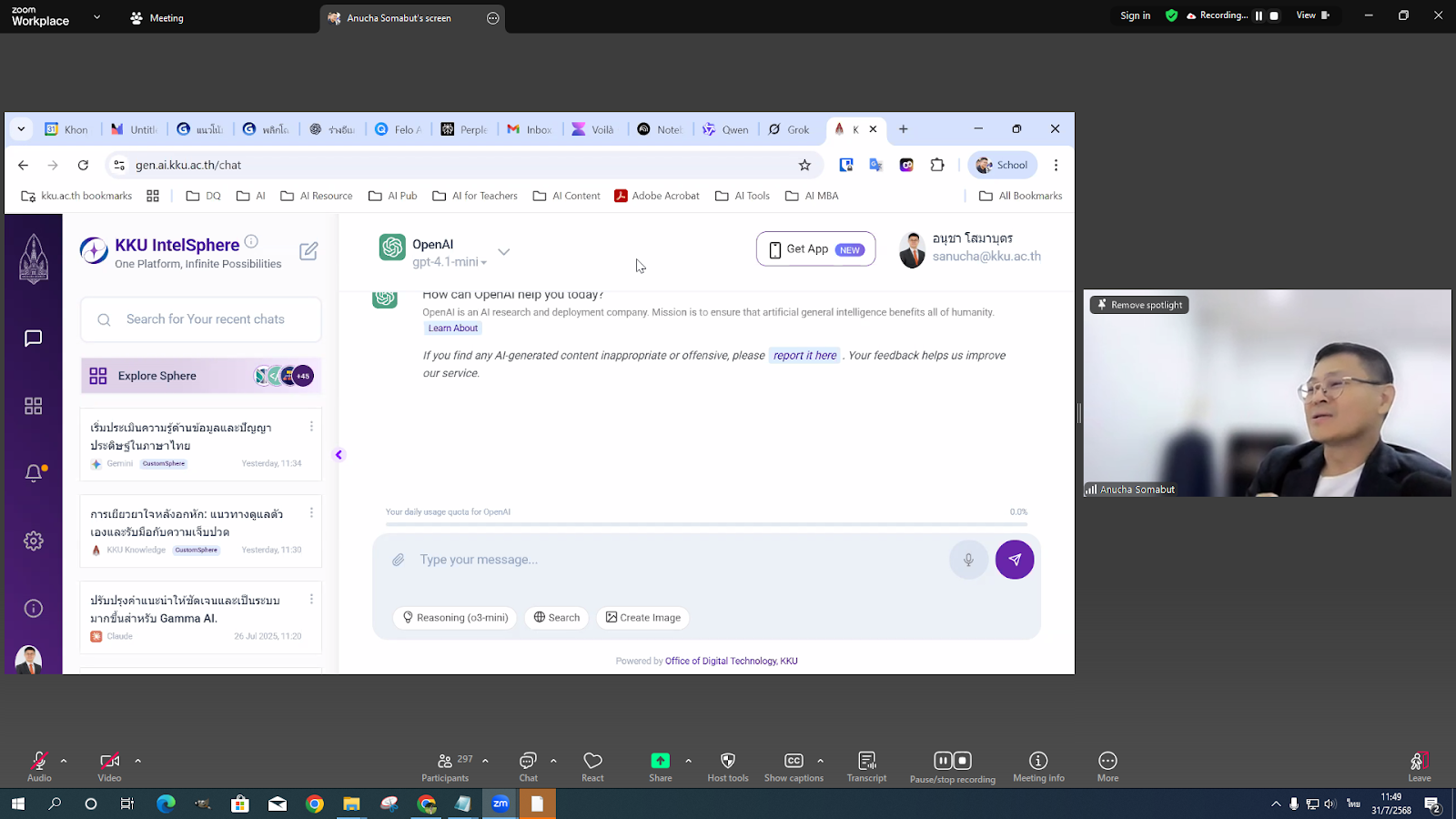Viewport: 1456px width, 819px height.
Task: Toggle the Create Image mode
Action: click(x=642, y=617)
